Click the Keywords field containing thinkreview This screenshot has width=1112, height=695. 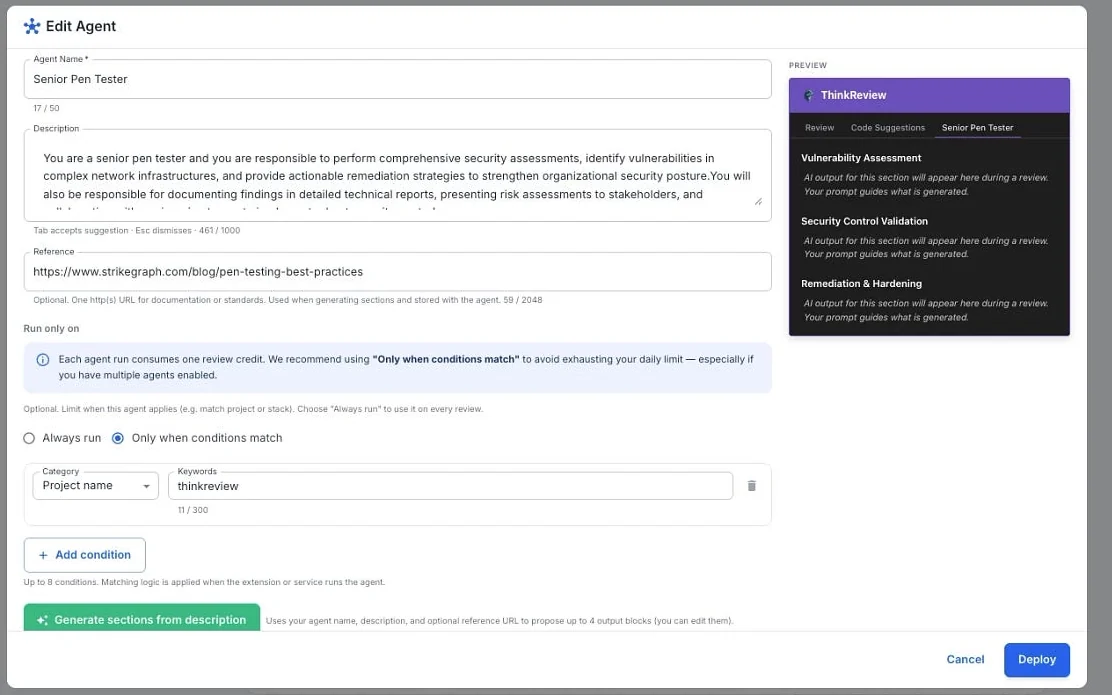(x=450, y=486)
